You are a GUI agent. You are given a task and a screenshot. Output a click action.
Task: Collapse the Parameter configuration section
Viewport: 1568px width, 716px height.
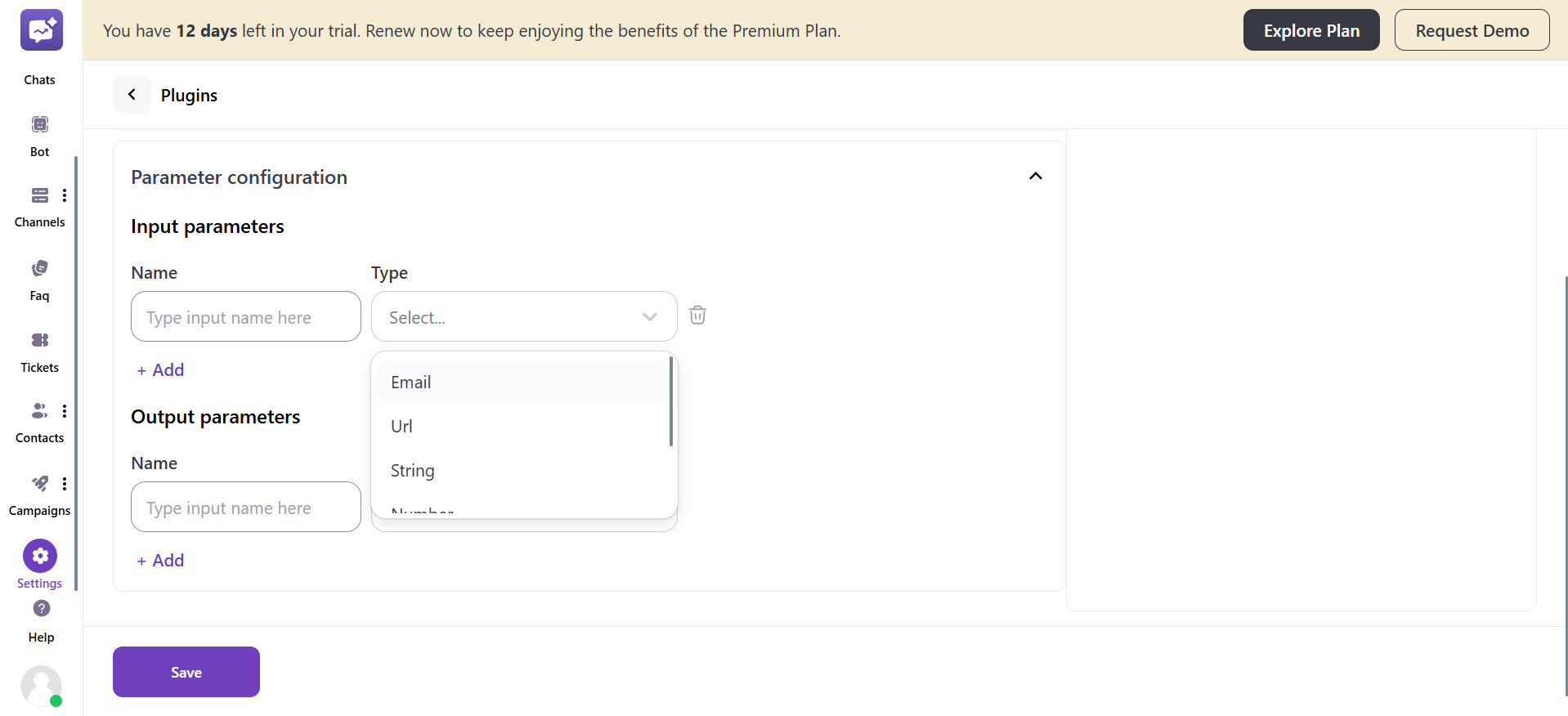pos(1035,176)
